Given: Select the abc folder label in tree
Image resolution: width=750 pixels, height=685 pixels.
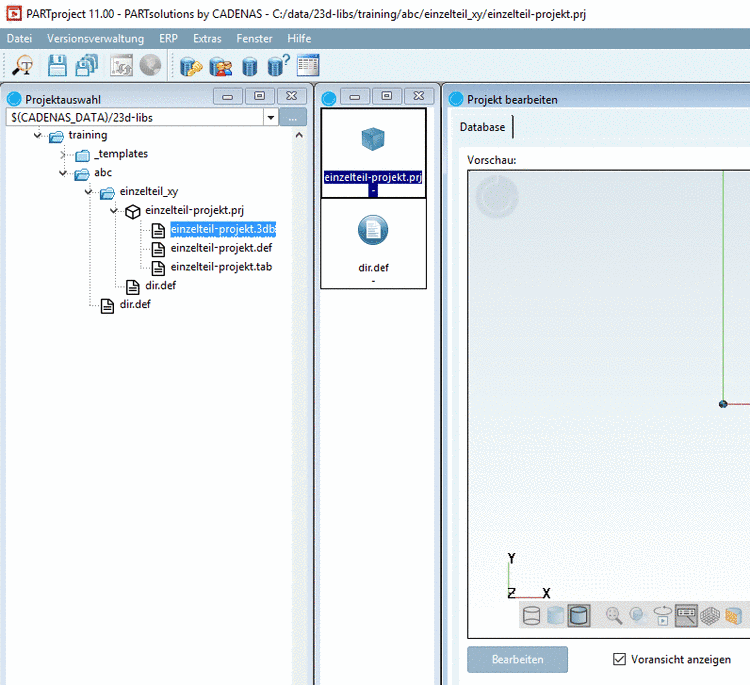Looking at the screenshot, I should coord(103,173).
